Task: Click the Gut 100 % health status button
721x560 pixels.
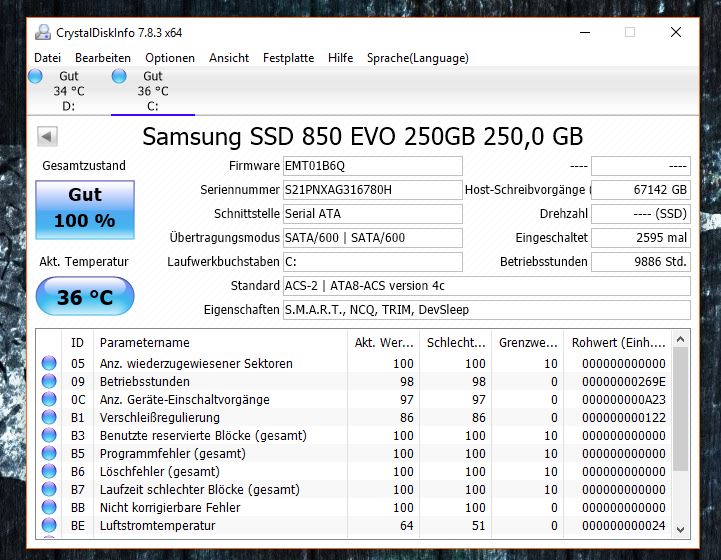Action: coord(85,210)
